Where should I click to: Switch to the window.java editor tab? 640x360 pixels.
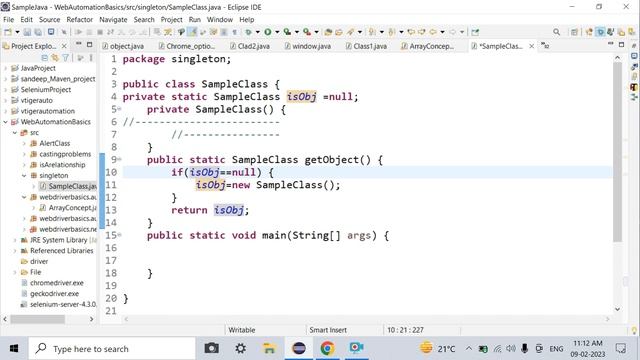tap(308, 46)
